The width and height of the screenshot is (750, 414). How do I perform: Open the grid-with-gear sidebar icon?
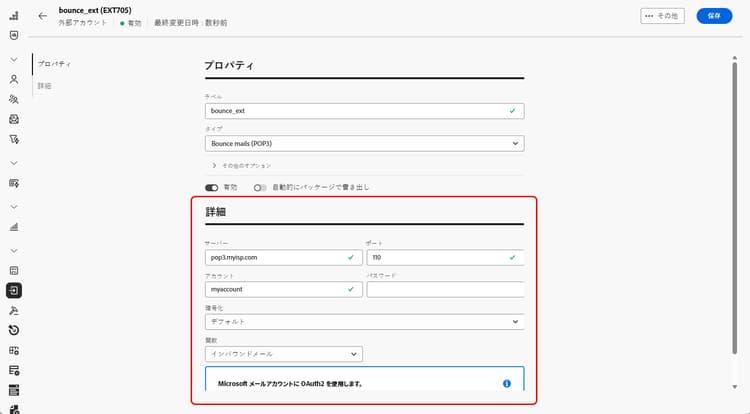click(14, 350)
